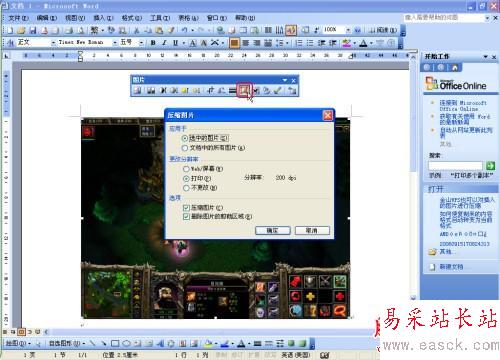Open the task pane title dropdown arrow
The width and height of the screenshot is (500, 360).
pos(486,57)
